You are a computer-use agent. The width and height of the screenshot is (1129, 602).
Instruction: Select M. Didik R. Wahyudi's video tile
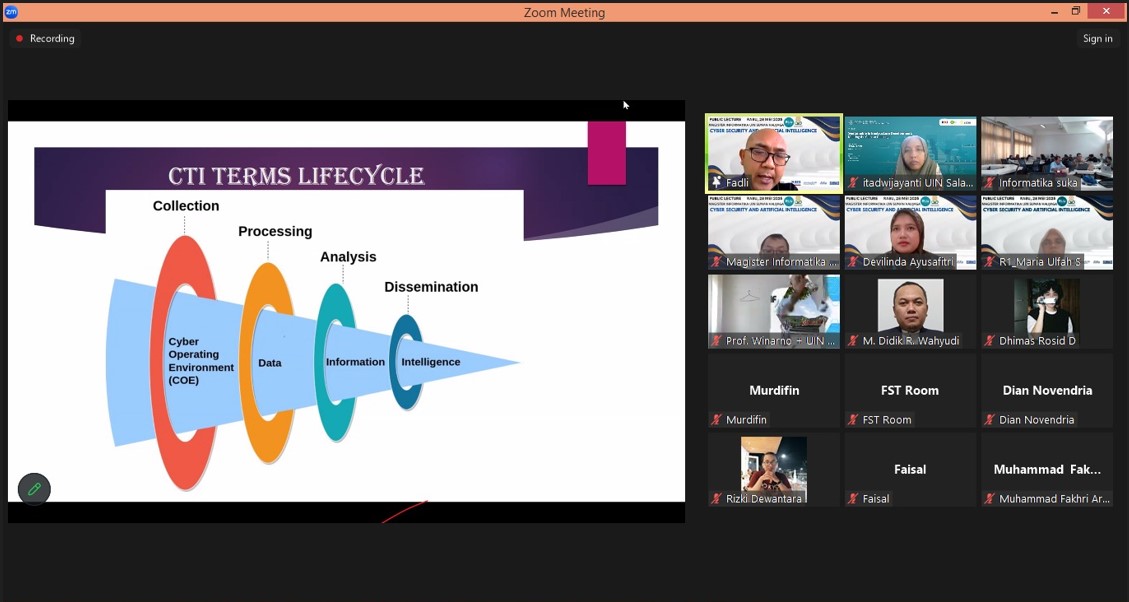point(910,308)
